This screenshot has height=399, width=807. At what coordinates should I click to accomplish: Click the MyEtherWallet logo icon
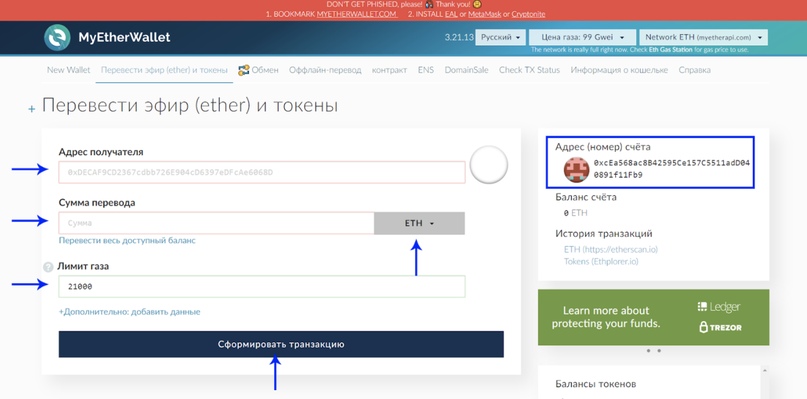coord(57,38)
